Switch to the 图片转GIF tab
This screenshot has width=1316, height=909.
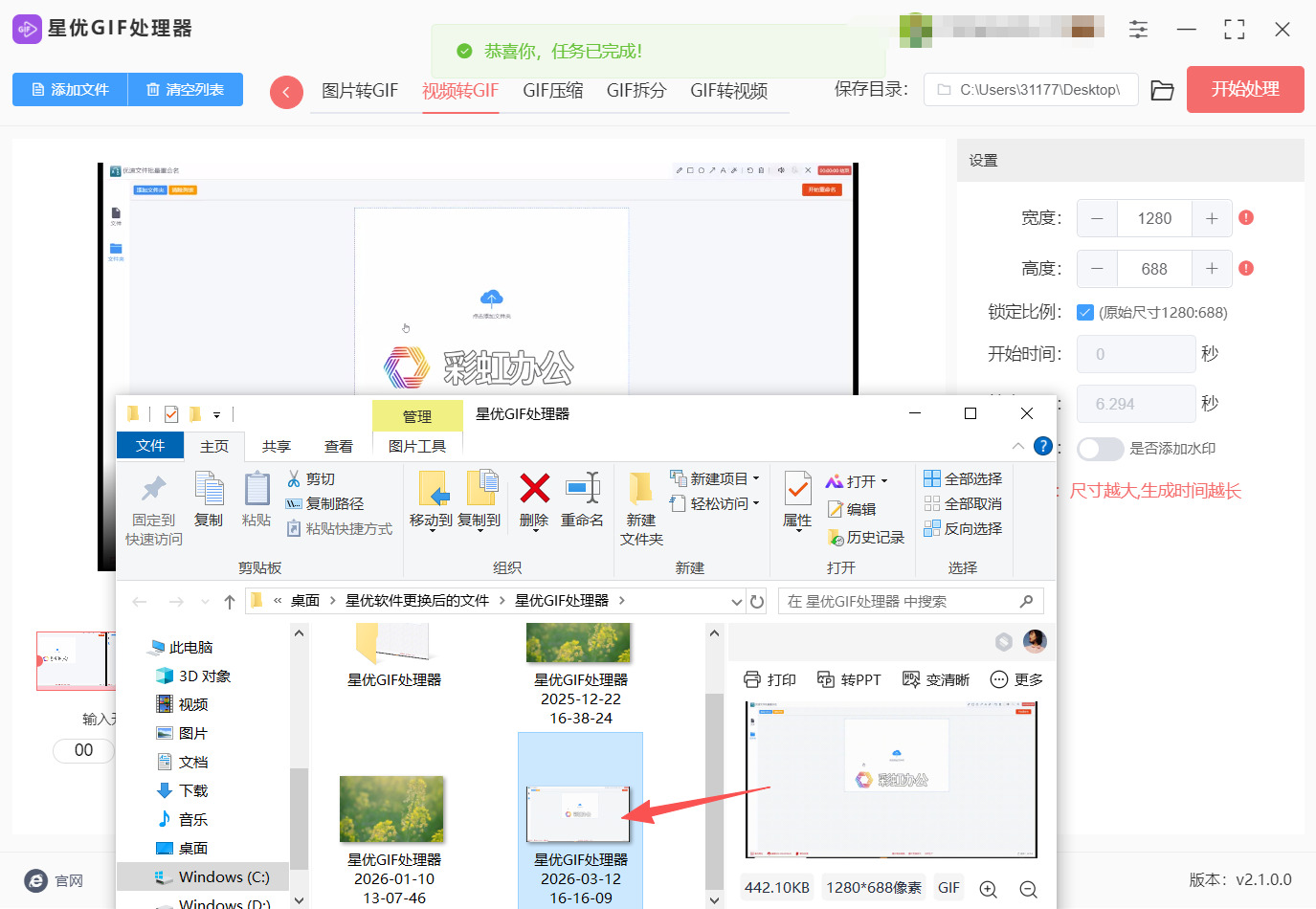click(x=360, y=91)
